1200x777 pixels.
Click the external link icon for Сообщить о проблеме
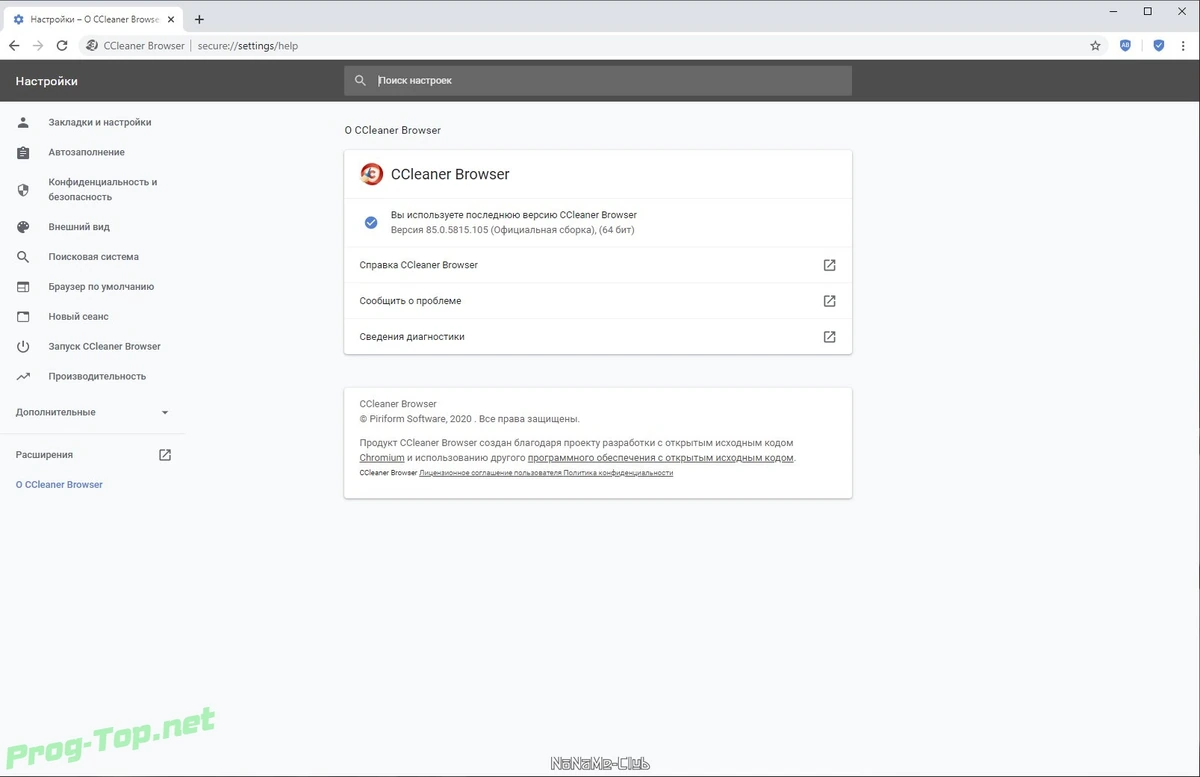click(x=829, y=301)
